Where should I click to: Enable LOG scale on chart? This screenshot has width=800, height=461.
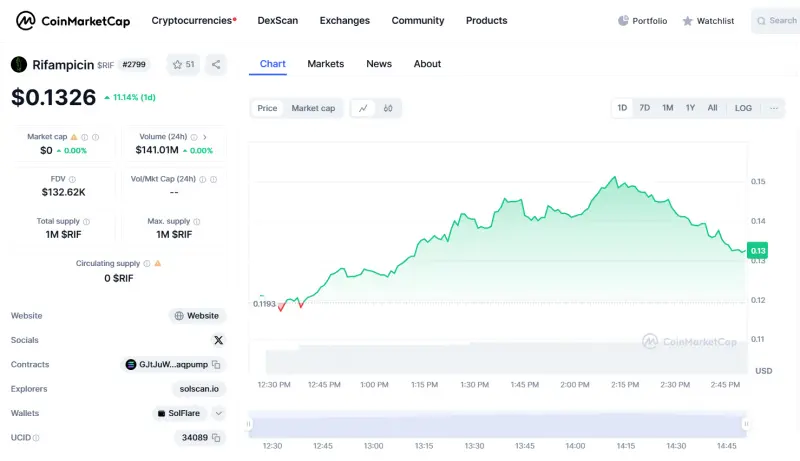[x=743, y=108]
